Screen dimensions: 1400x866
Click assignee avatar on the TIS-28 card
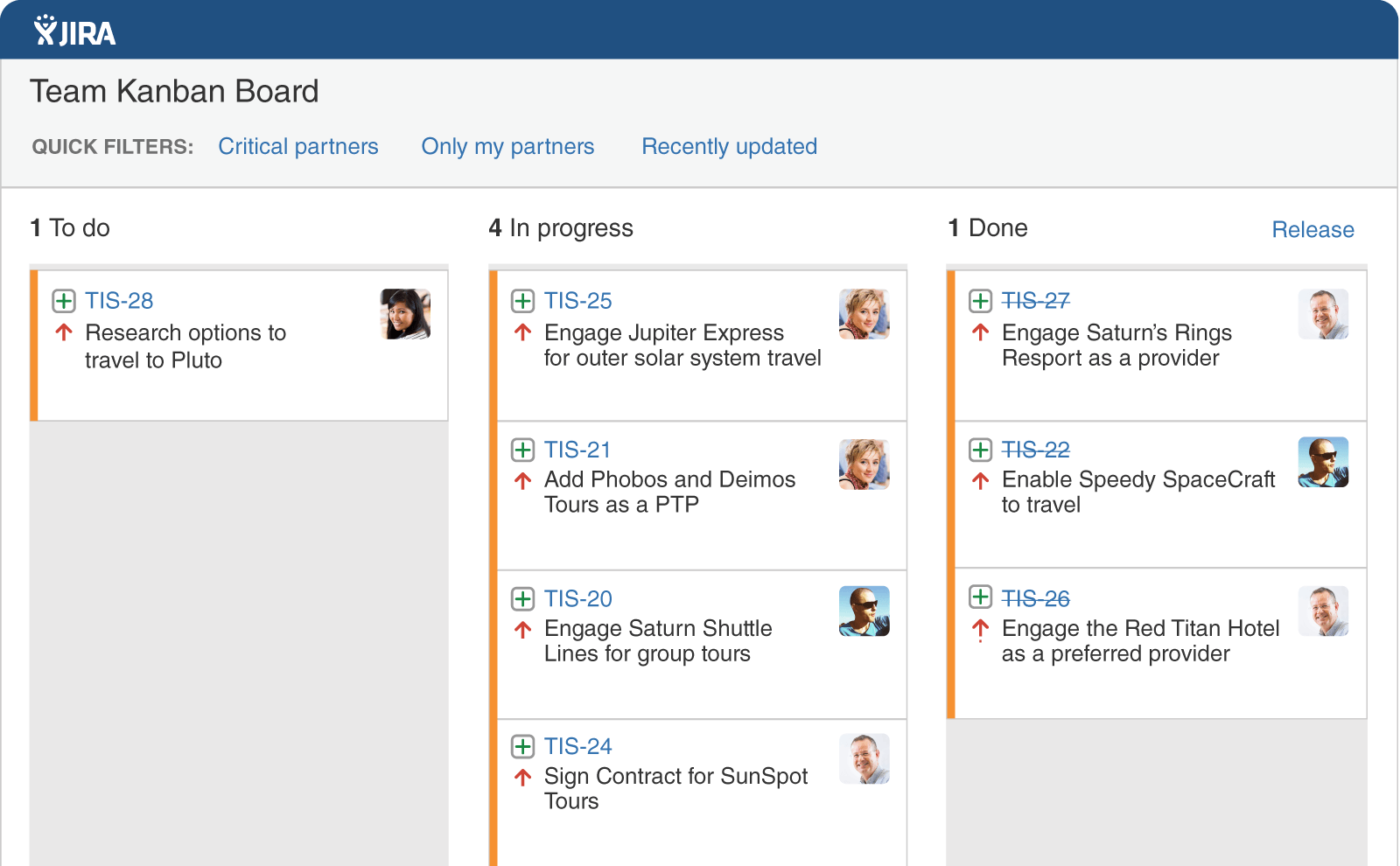(405, 314)
